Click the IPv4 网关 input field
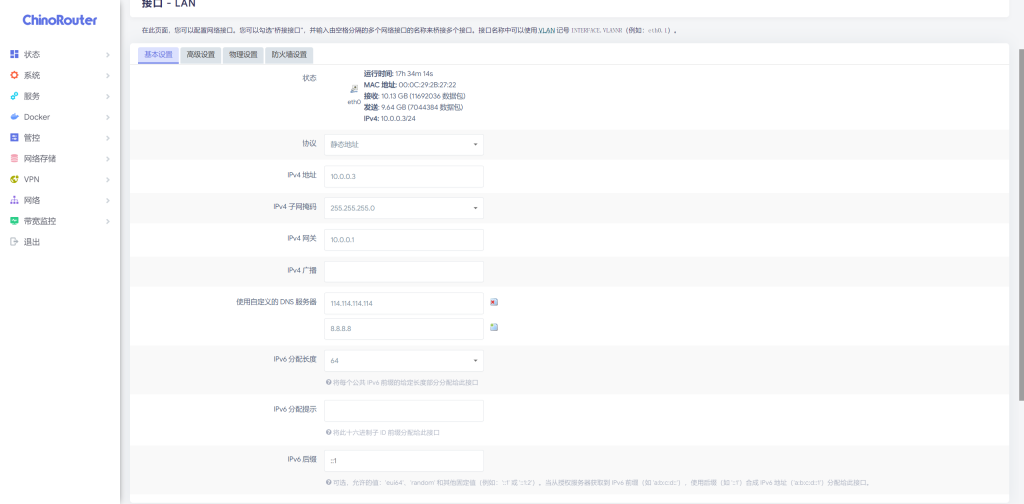The image size is (1024, 504). [404, 240]
